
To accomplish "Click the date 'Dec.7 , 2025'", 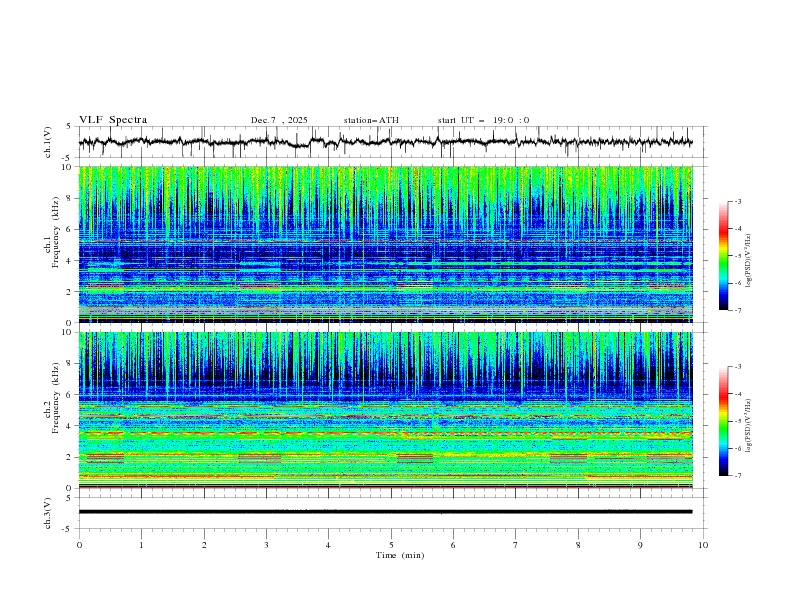I will coord(279,120).
